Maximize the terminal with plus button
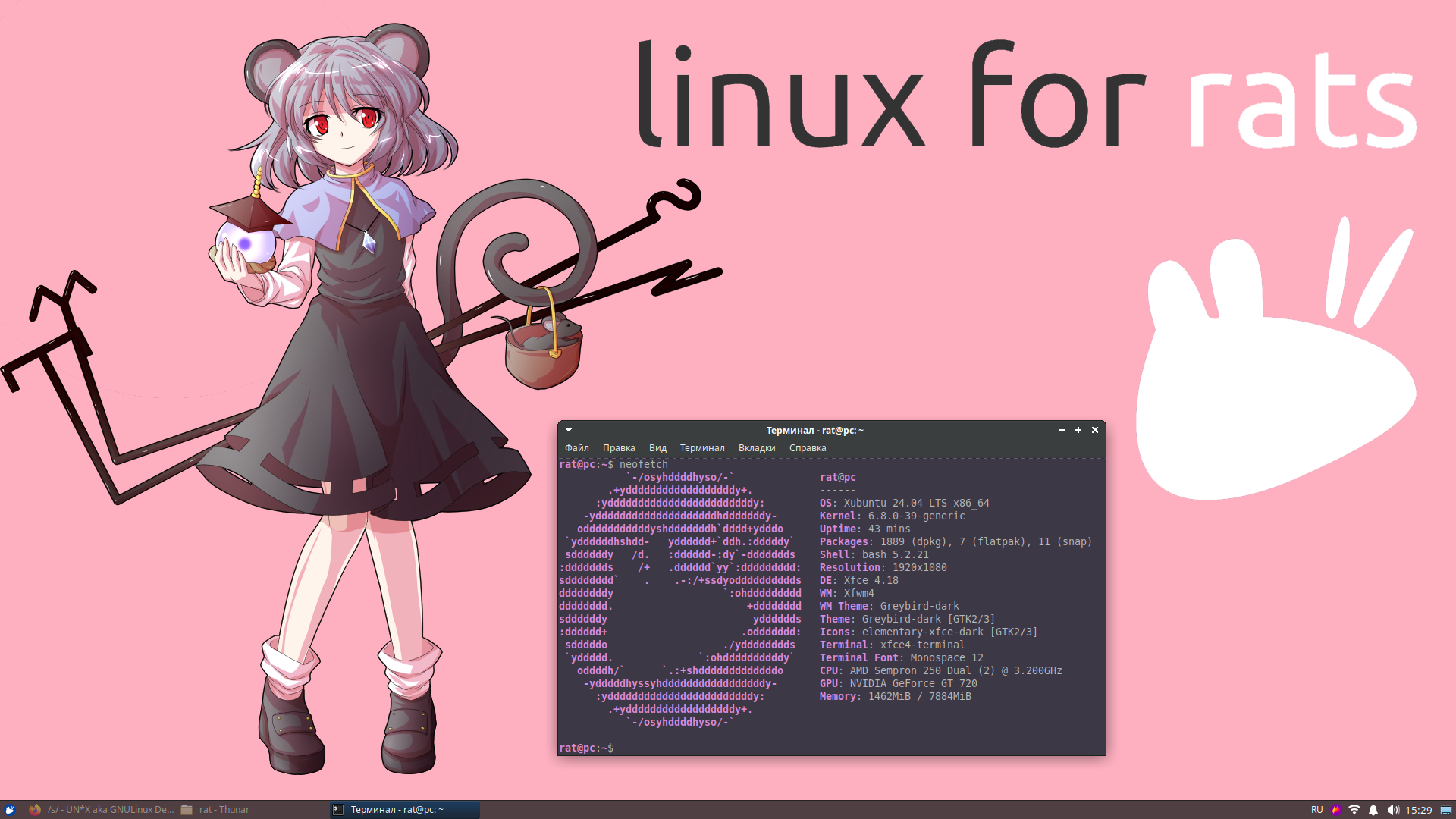1456x819 pixels. (x=1078, y=430)
